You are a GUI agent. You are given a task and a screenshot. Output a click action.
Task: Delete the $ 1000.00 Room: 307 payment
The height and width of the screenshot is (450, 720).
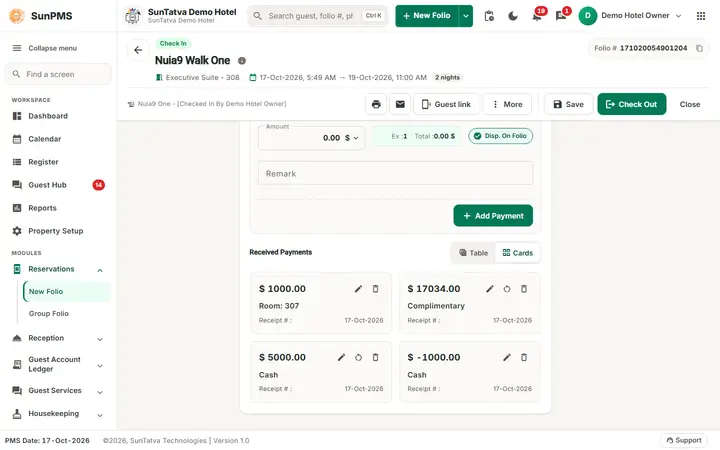coord(375,289)
